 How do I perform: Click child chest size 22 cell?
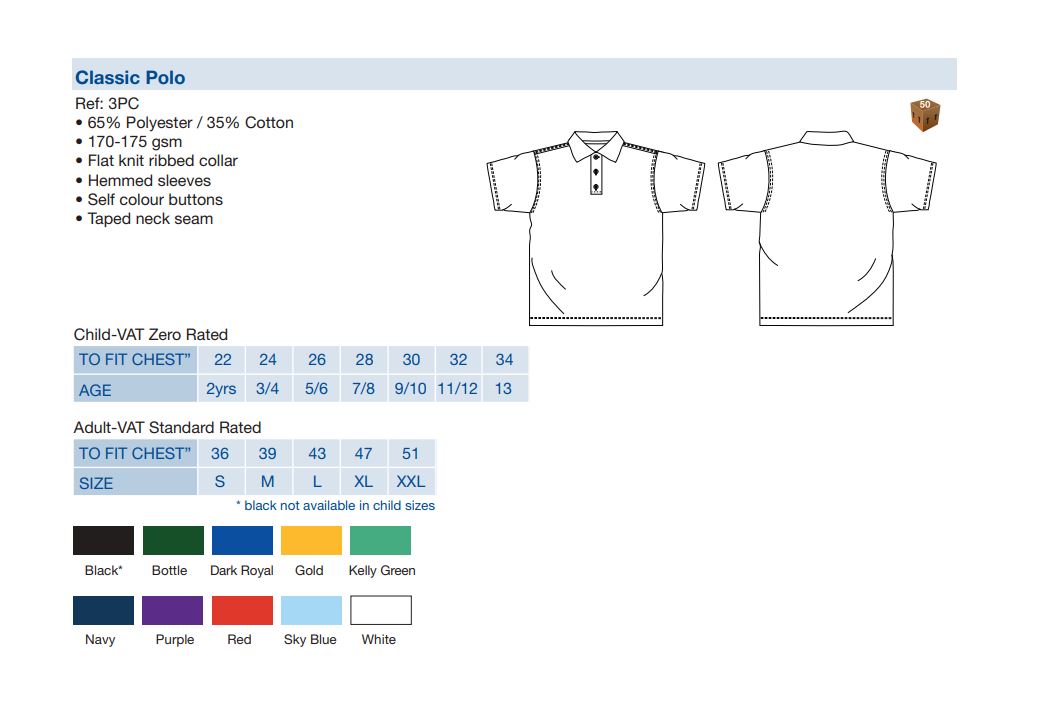pos(222,359)
